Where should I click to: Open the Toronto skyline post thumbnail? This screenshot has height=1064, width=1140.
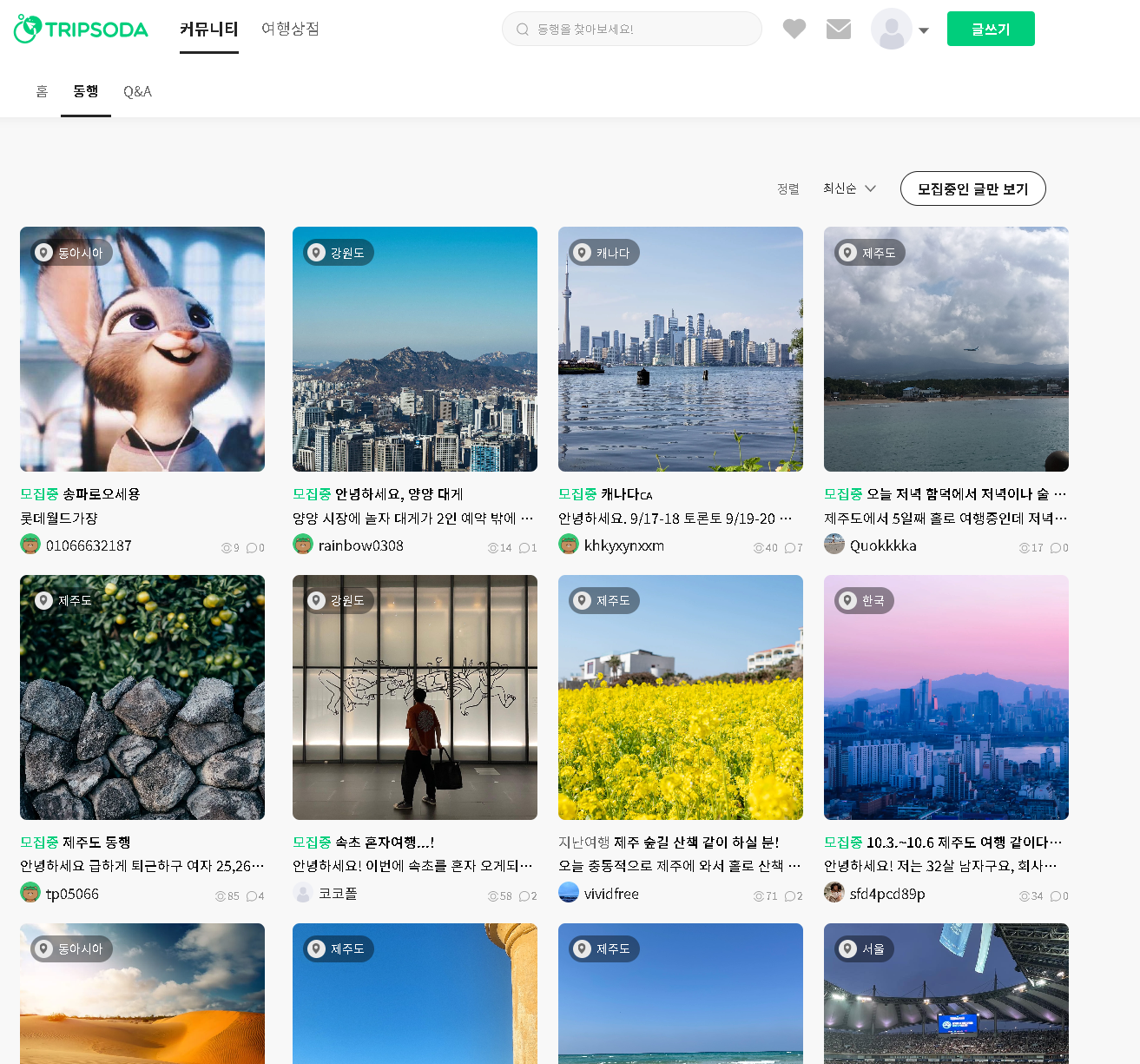click(x=681, y=349)
